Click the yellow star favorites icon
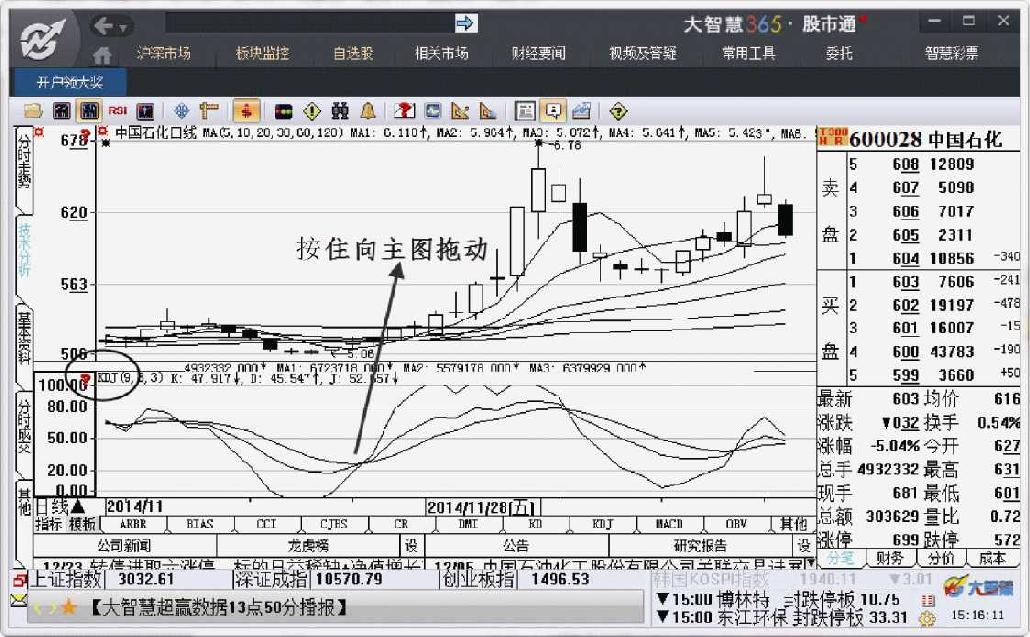This screenshot has width=1030, height=637. 69,607
